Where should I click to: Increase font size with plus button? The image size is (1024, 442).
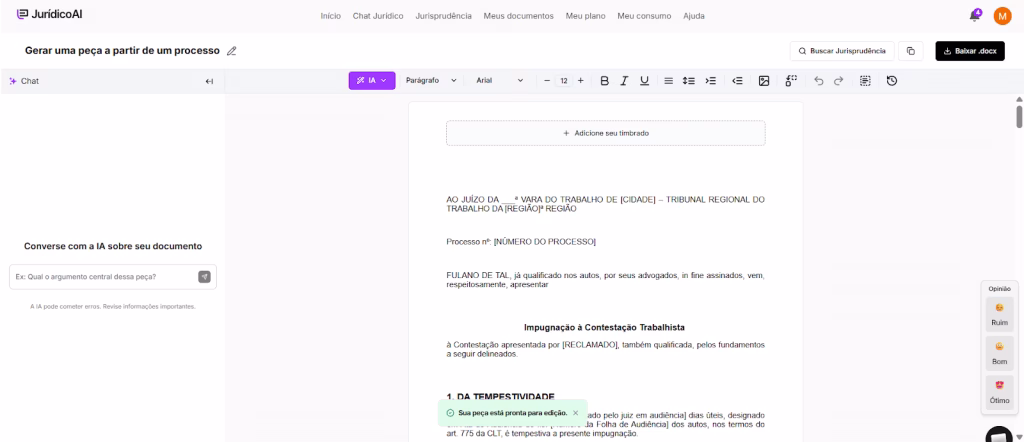click(x=581, y=81)
